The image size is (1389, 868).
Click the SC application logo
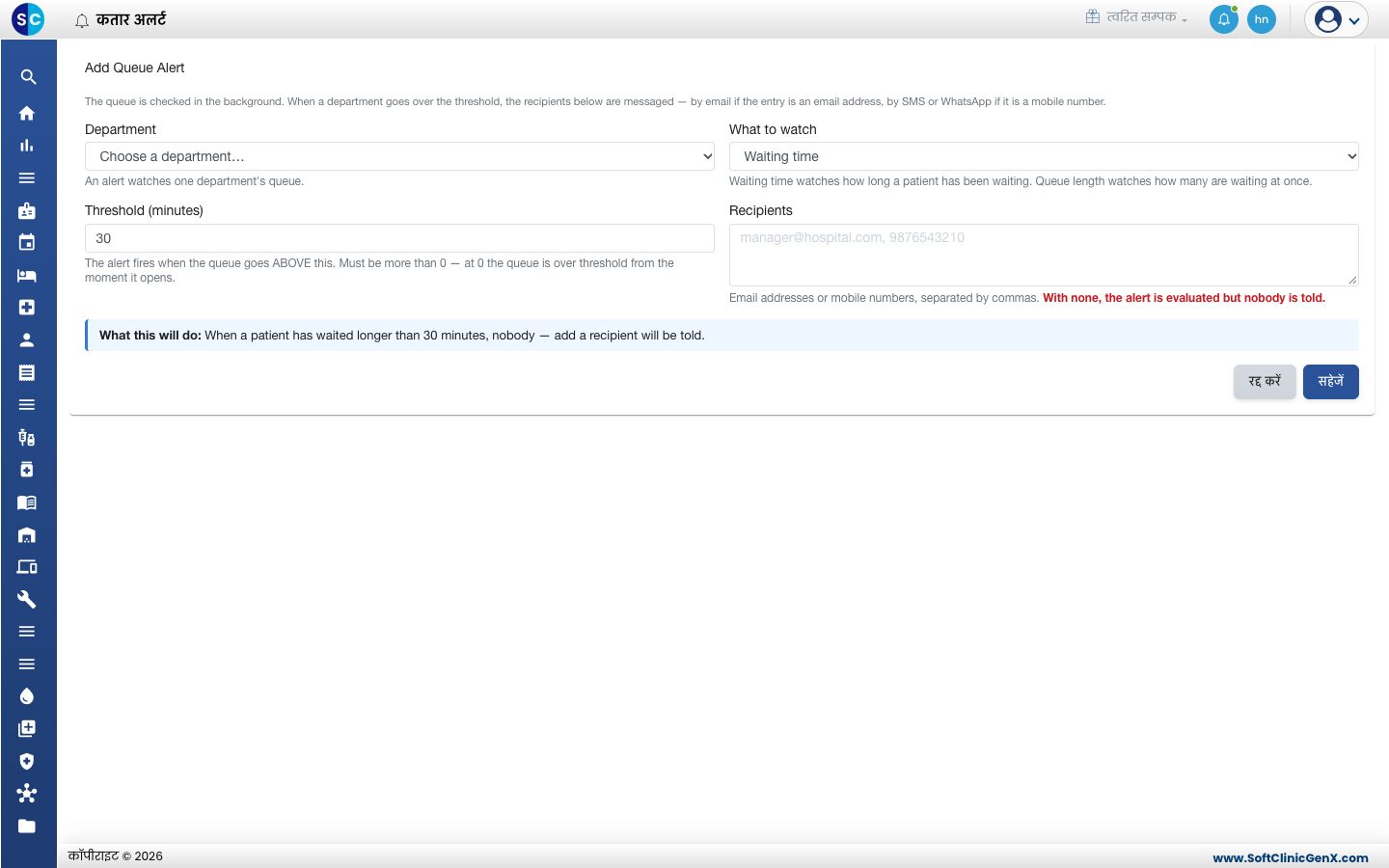click(28, 19)
